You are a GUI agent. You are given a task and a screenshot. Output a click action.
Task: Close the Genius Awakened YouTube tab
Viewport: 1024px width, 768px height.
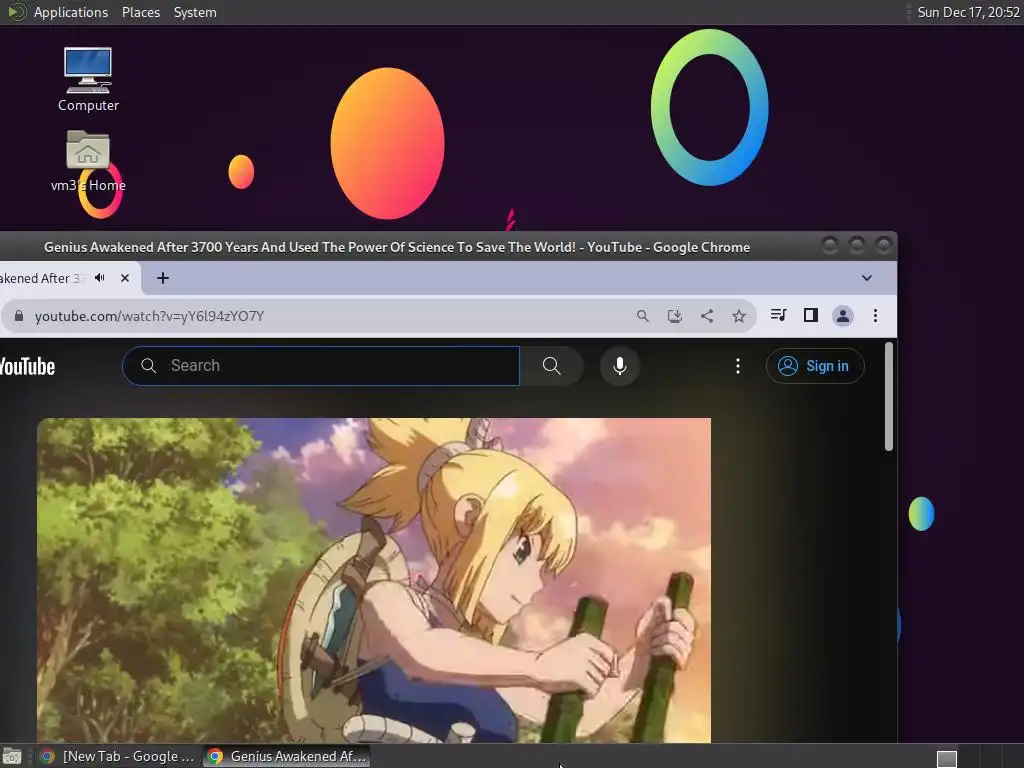(125, 278)
